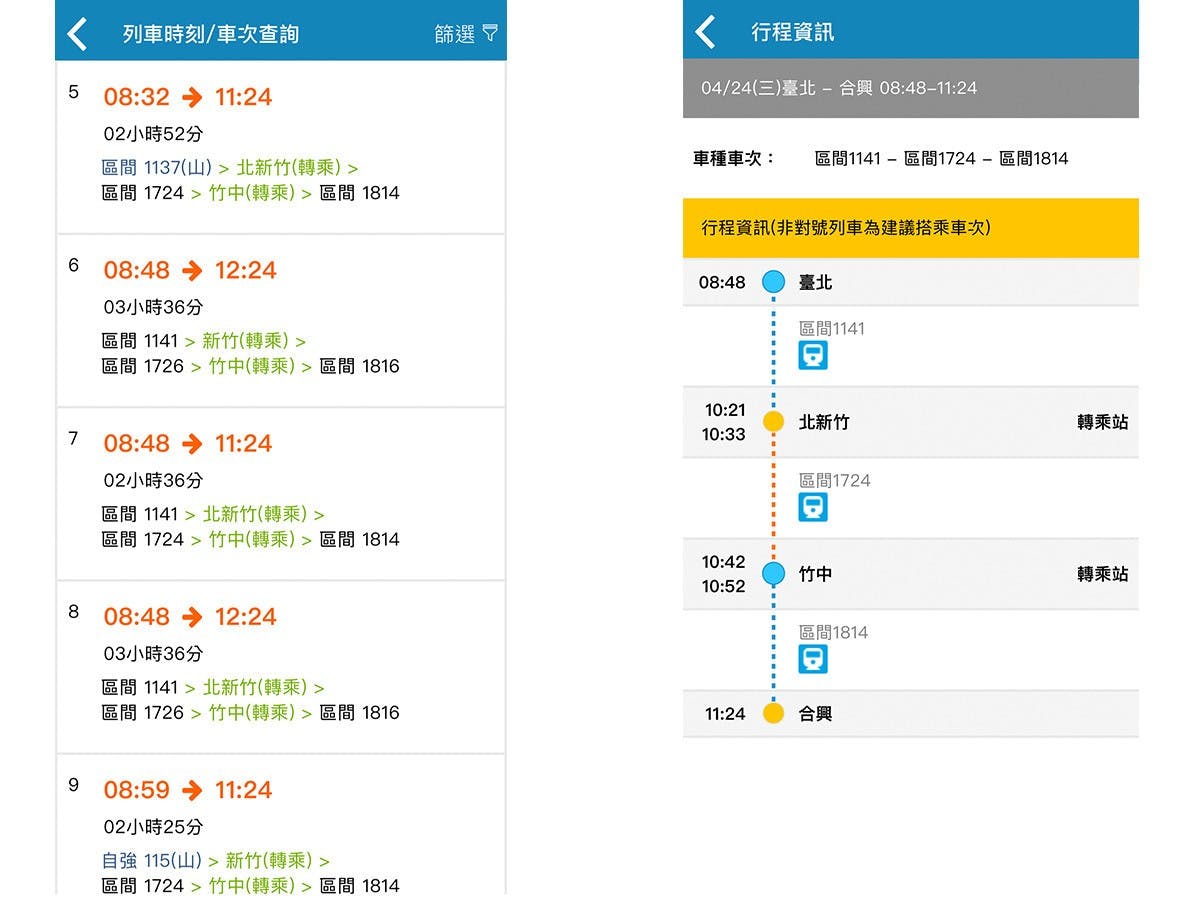Image resolution: width=1200 pixels, height=900 pixels.
Task: Open itinerary 7 arriving at 11:24
Action: pyautogui.click(x=280, y=493)
